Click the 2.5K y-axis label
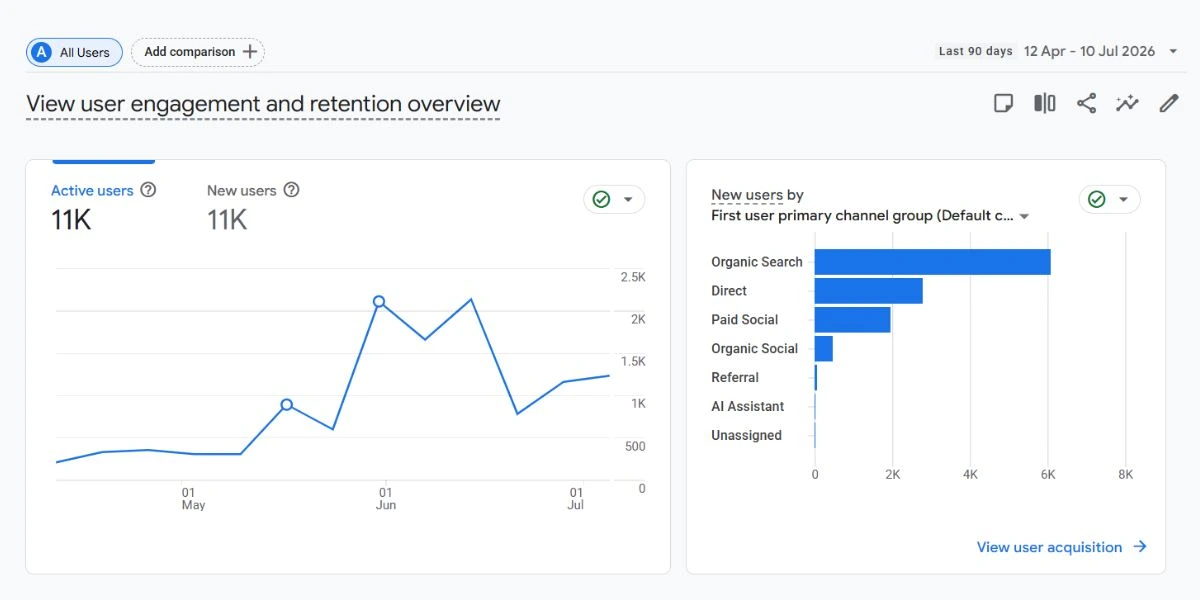The image size is (1200, 600). (633, 277)
